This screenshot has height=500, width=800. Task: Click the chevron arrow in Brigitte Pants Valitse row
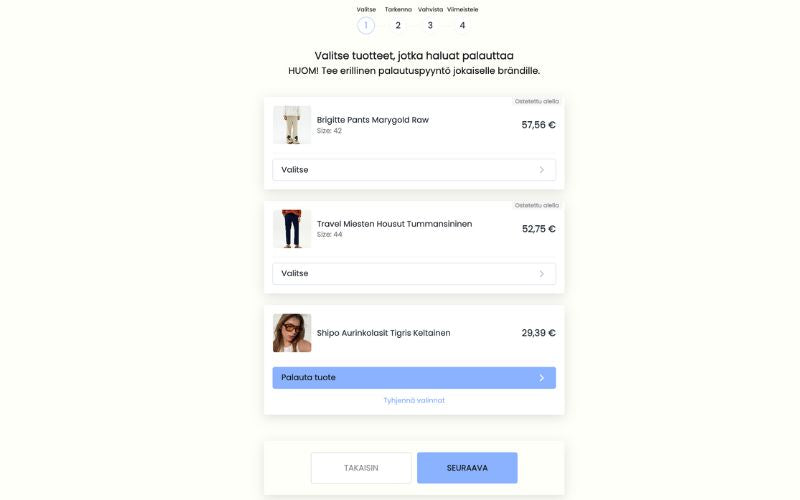541,170
